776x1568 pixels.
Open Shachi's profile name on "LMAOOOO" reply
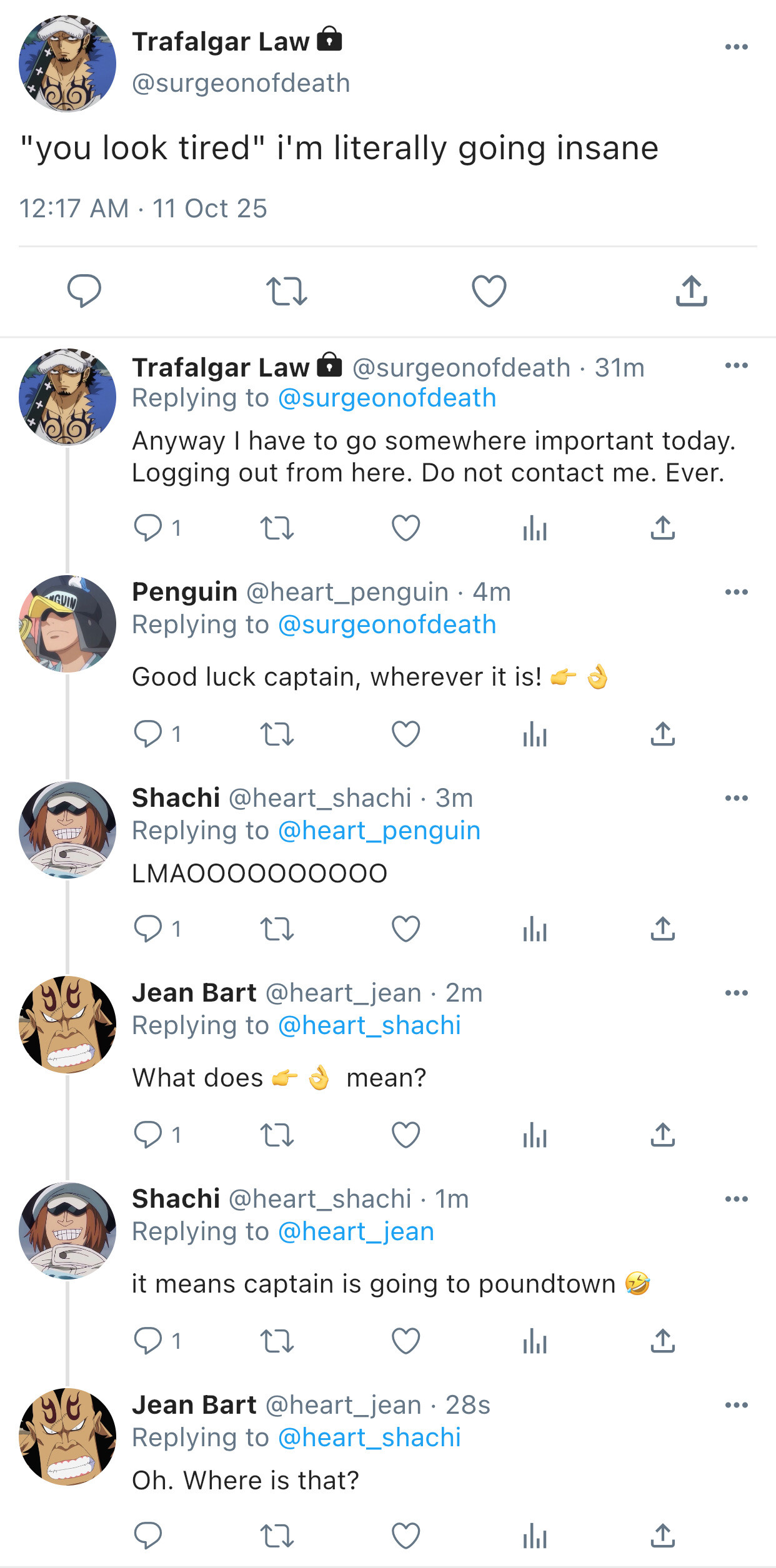point(176,798)
